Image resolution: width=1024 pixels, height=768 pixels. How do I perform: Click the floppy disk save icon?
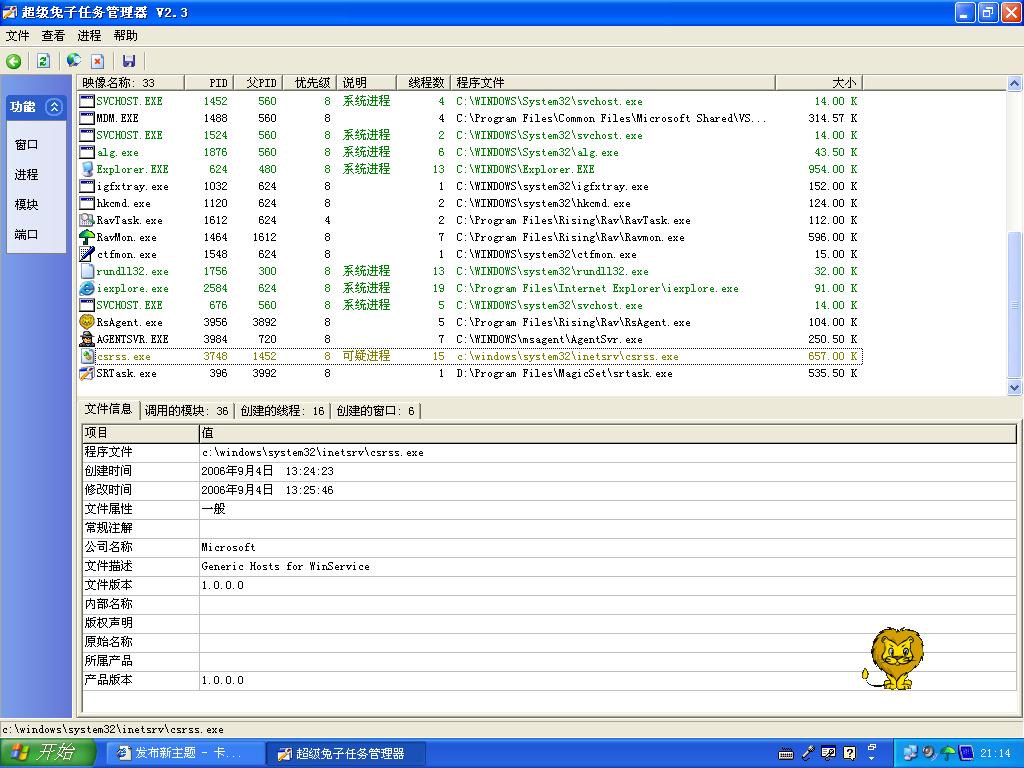(x=129, y=61)
